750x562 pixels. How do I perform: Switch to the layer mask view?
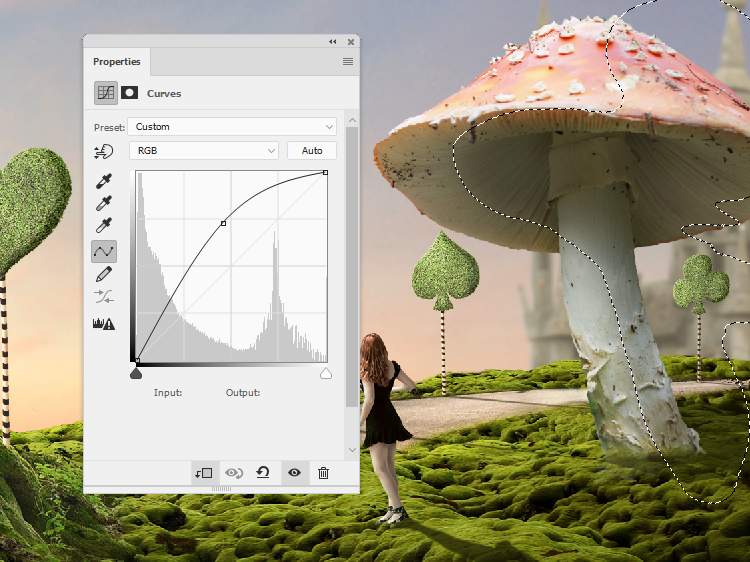(x=129, y=93)
